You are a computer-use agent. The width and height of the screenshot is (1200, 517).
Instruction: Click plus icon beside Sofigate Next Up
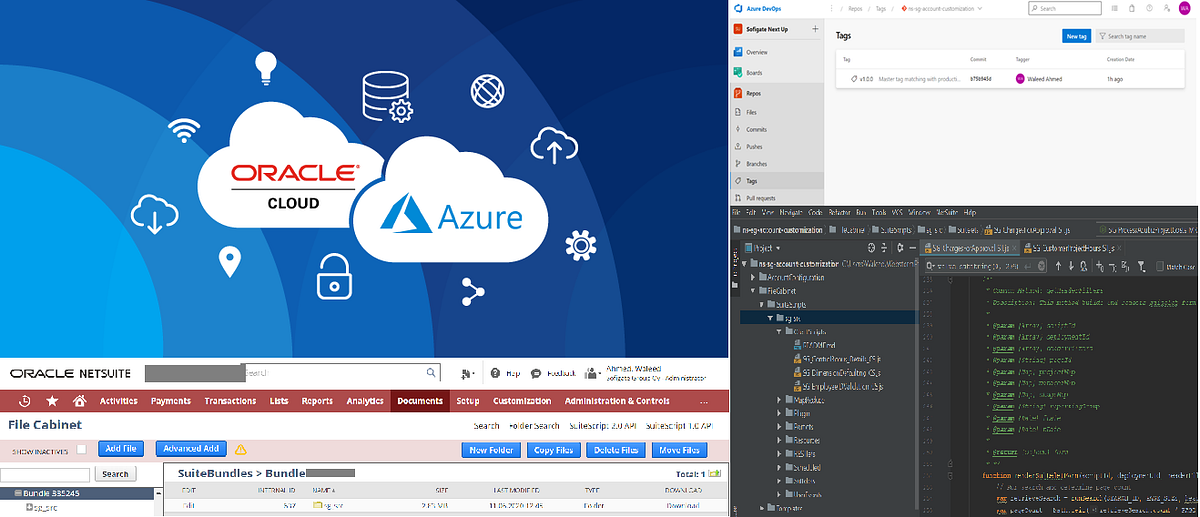tap(815, 29)
